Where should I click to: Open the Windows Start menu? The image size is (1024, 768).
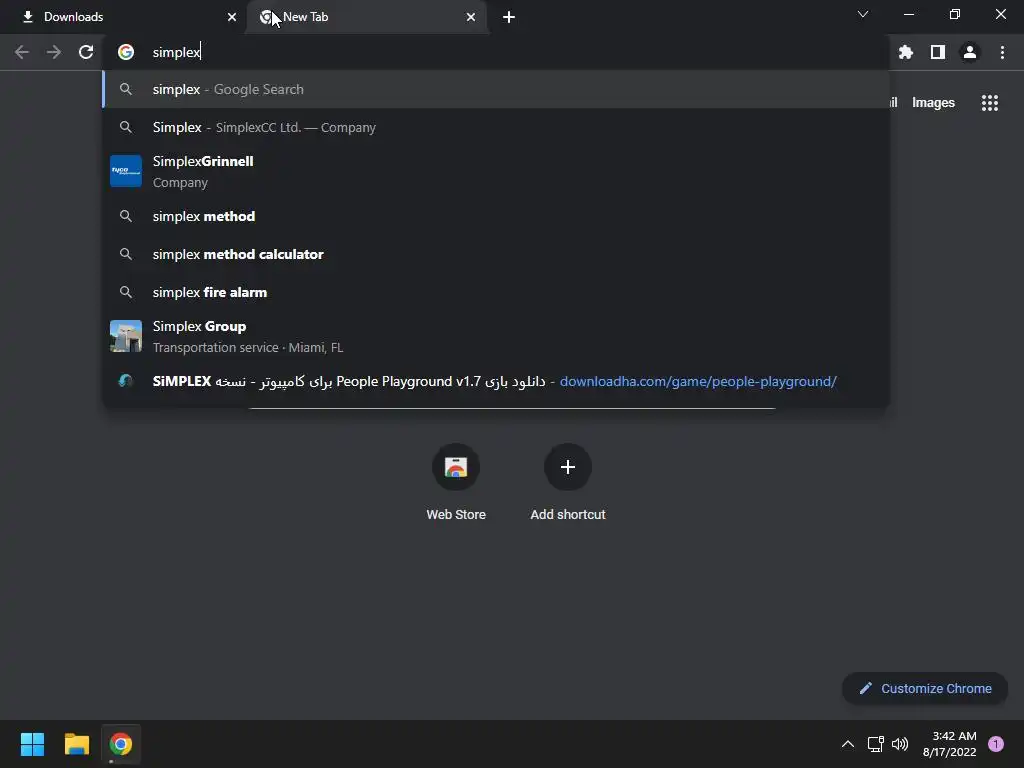(x=32, y=744)
